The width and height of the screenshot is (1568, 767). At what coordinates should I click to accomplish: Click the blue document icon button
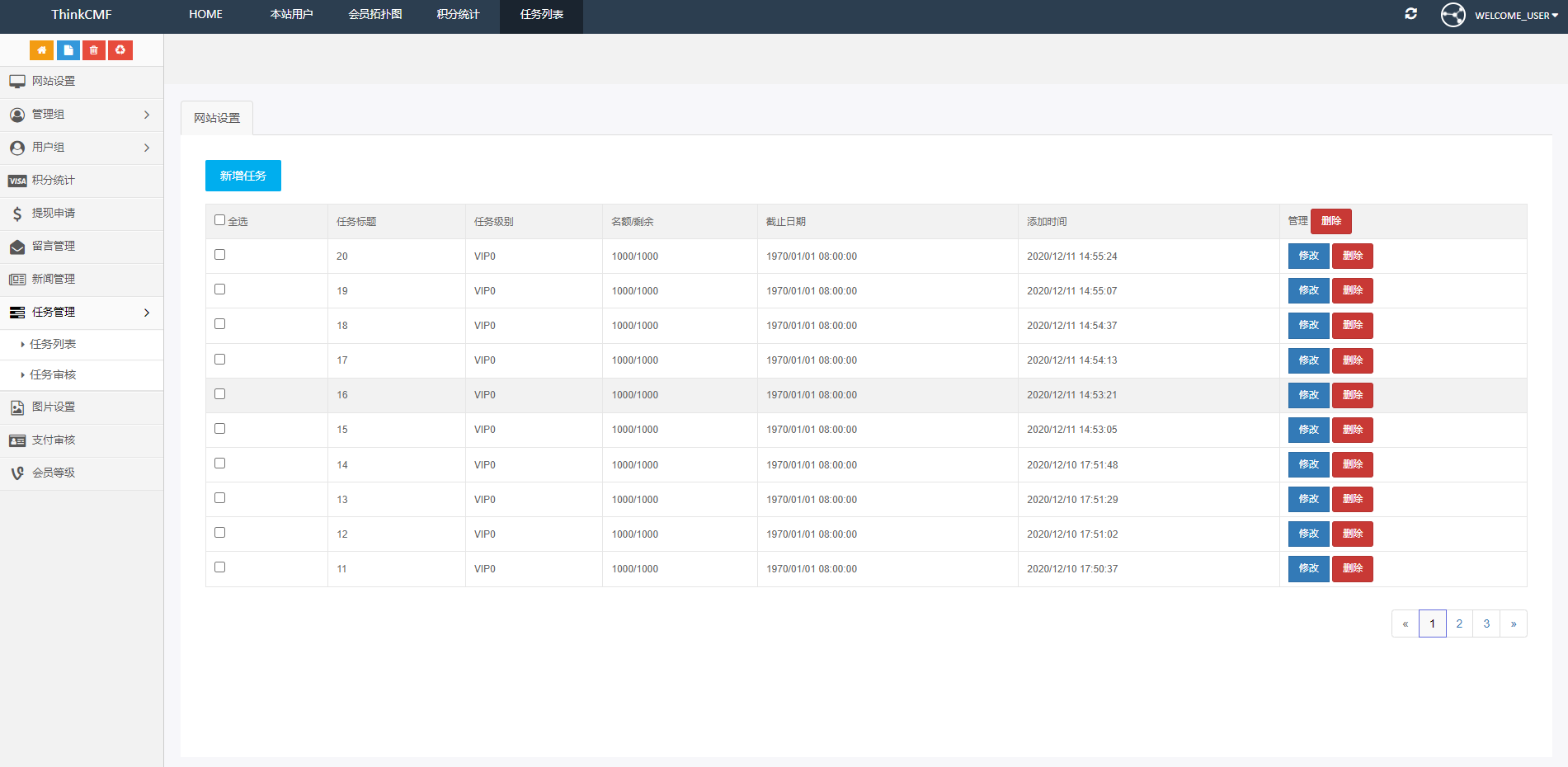(x=68, y=50)
